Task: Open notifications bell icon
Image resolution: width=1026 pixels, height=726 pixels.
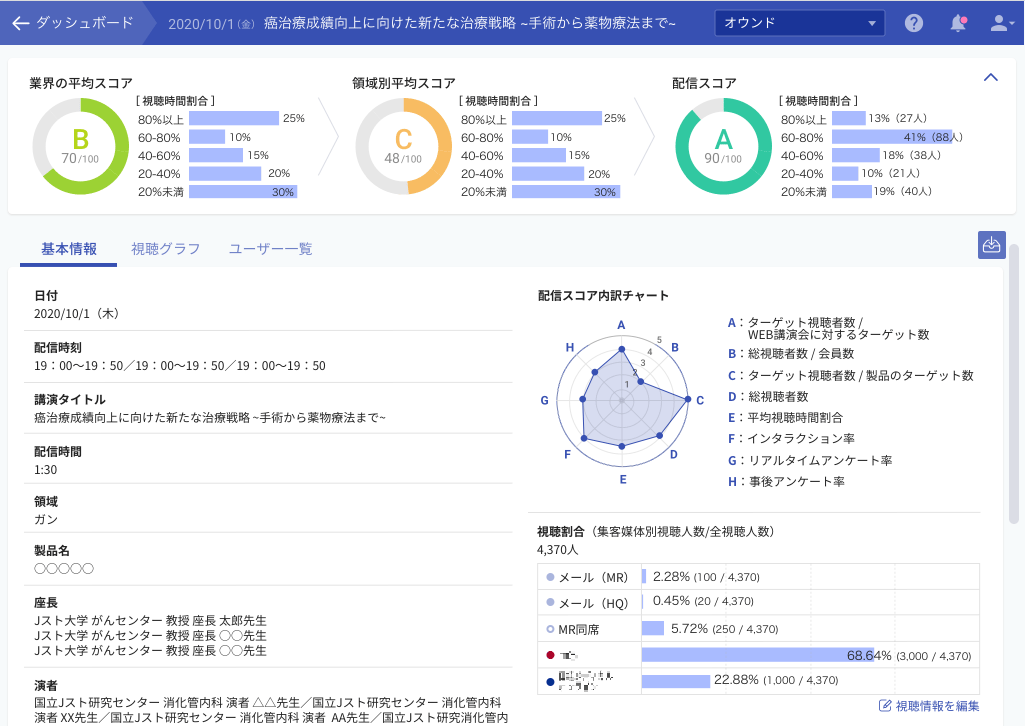Action: 958,24
